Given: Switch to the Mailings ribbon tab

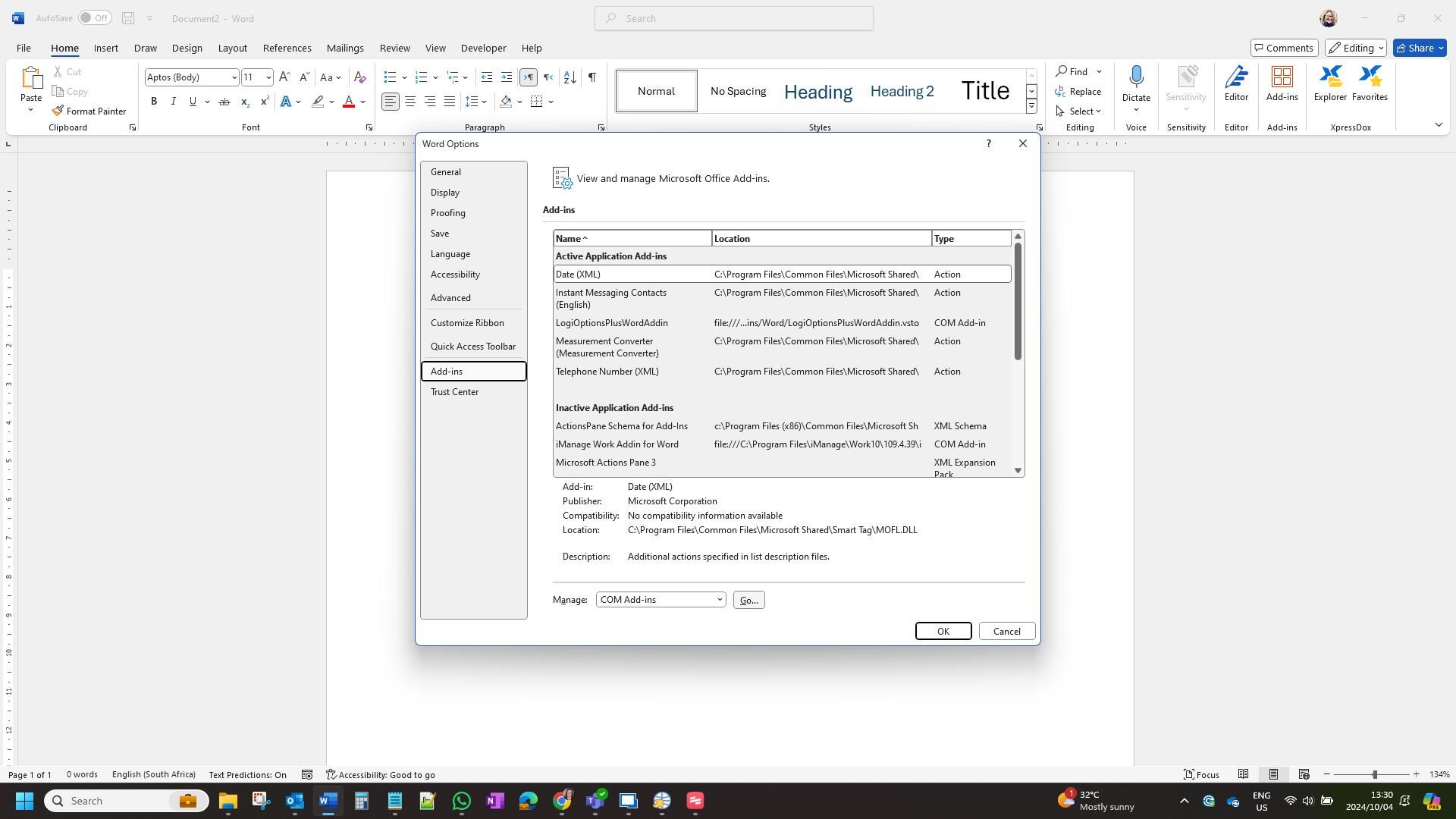Looking at the screenshot, I should pyautogui.click(x=345, y=48).
